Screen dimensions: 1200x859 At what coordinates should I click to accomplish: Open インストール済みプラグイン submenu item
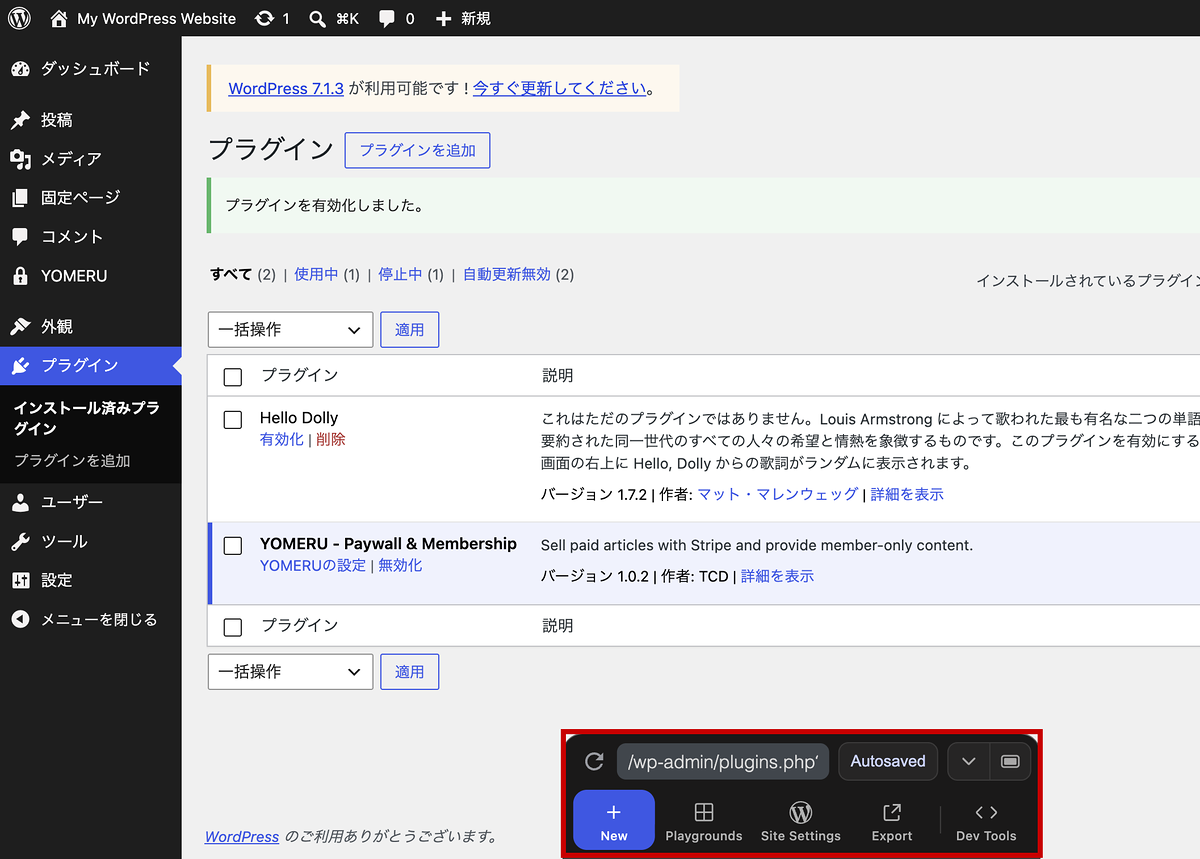[x=86, y=418]
